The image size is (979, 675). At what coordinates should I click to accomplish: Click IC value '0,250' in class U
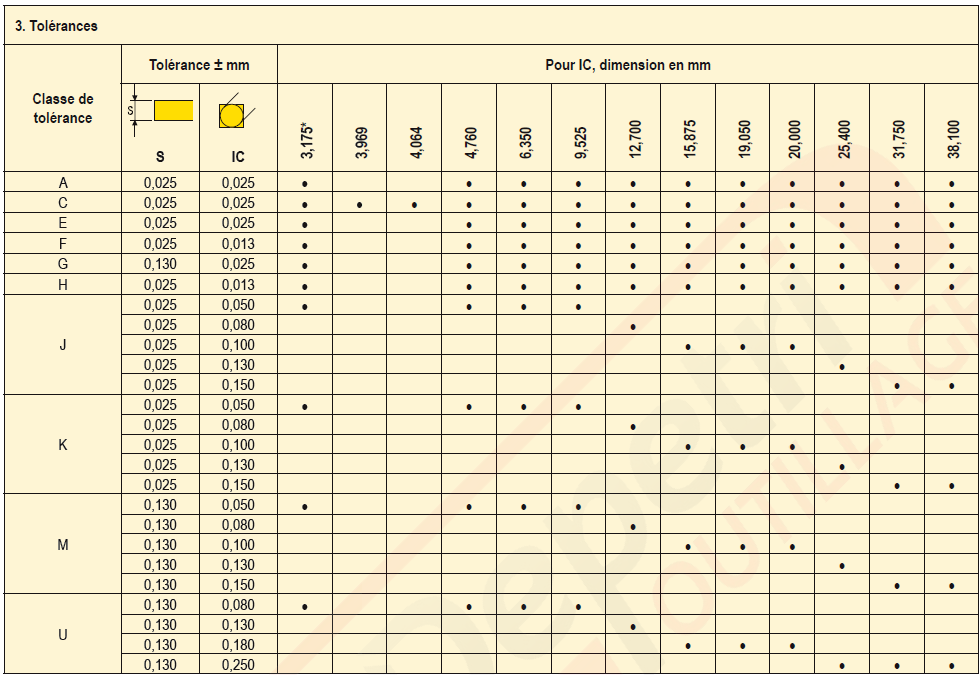[238, 664]
